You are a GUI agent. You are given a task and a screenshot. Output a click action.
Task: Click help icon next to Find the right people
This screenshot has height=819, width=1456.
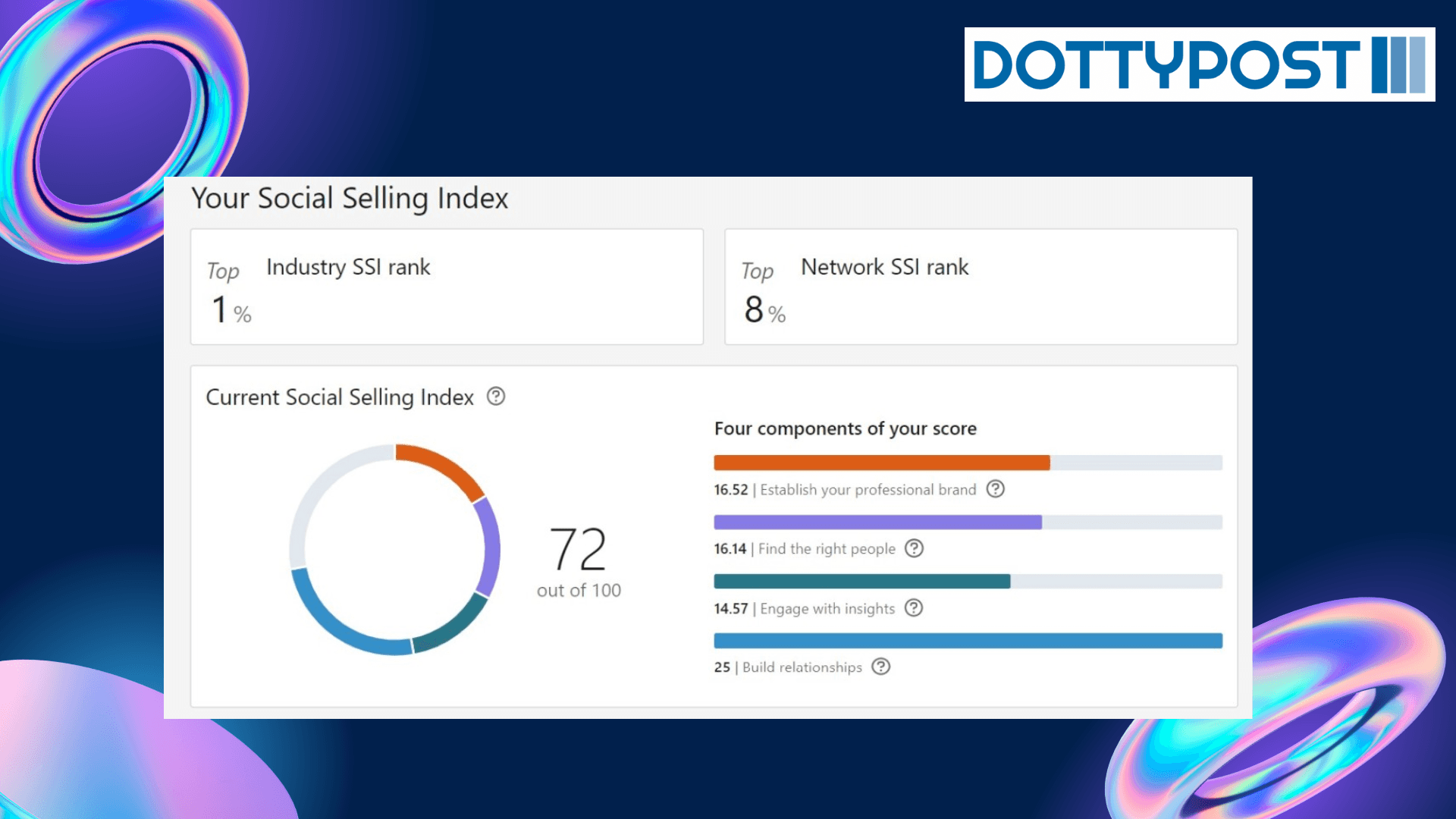point(915,548)
